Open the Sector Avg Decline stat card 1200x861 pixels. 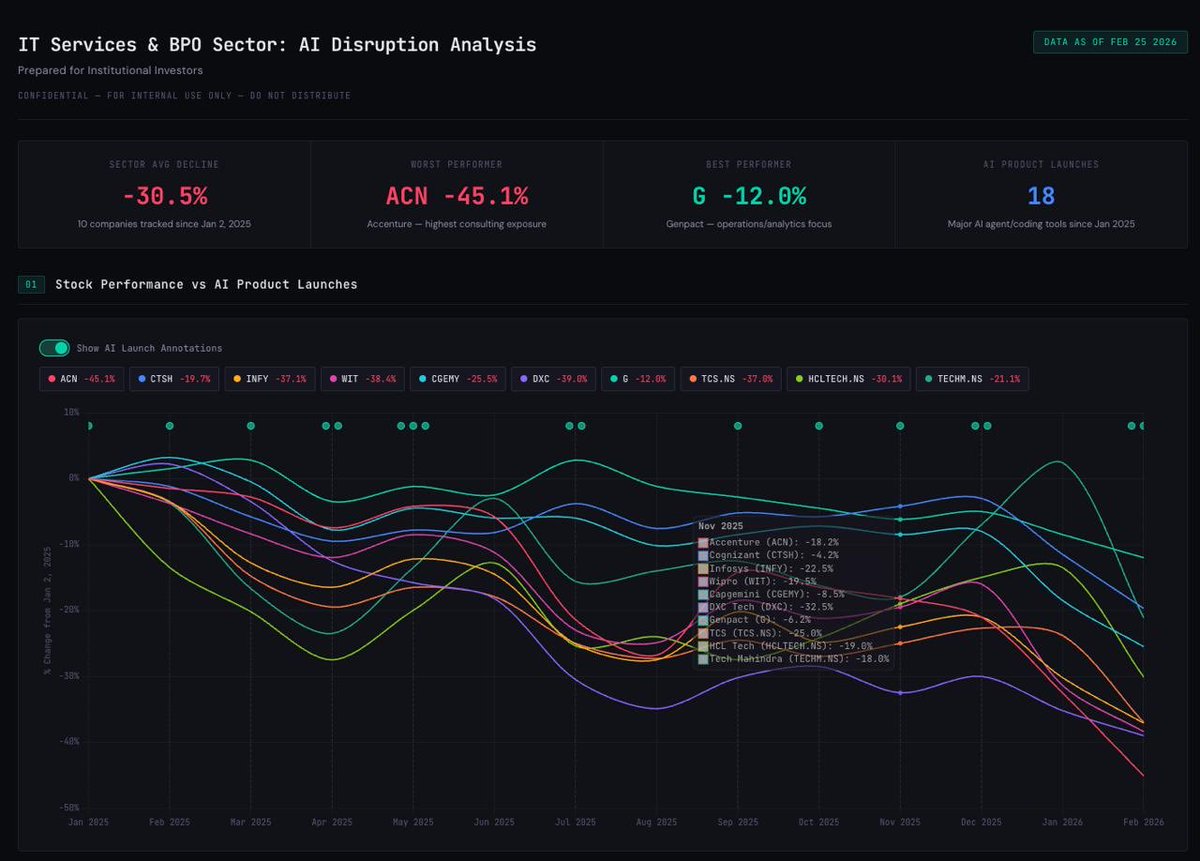164,194
